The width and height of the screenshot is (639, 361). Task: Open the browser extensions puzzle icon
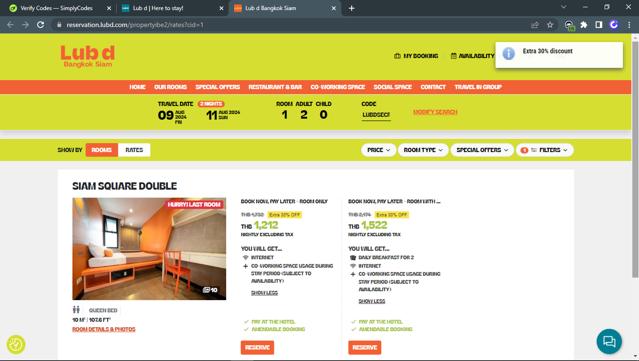(584, 25)
